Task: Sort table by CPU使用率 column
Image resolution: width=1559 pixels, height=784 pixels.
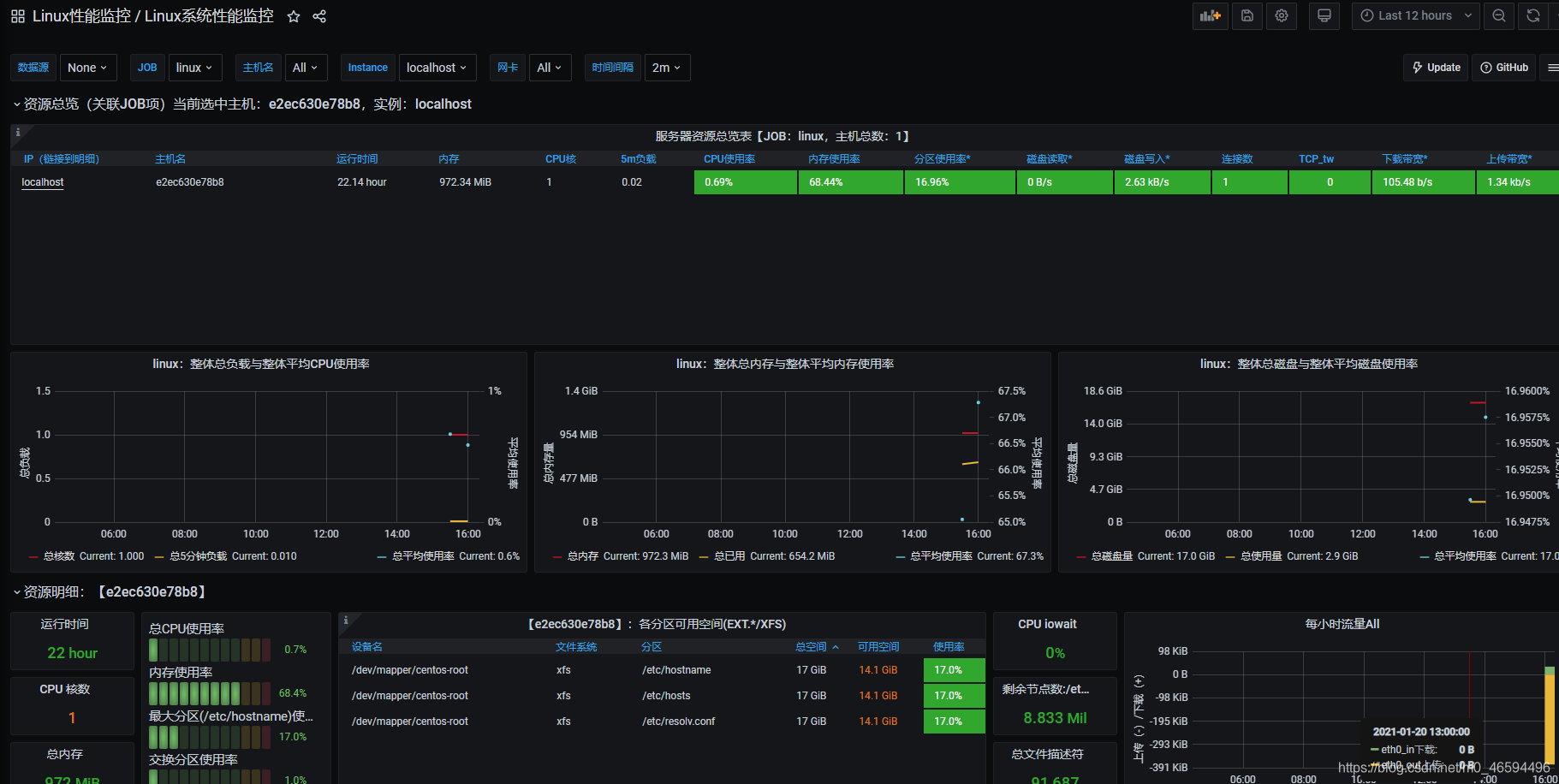Action: tap(729, 159)
